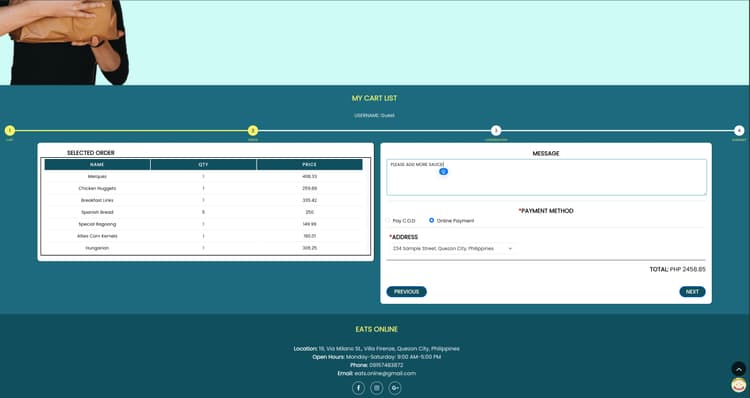The height and width of the screenshot is (398, 750).
Task: Open the Facebook page icon
Action: click(x=358, y=388)
